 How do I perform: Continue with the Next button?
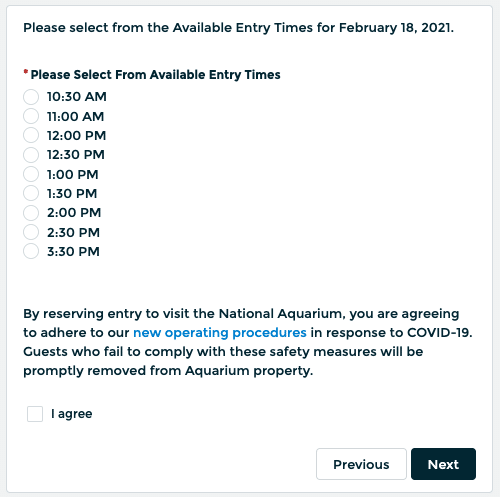[x=443, y=464]
